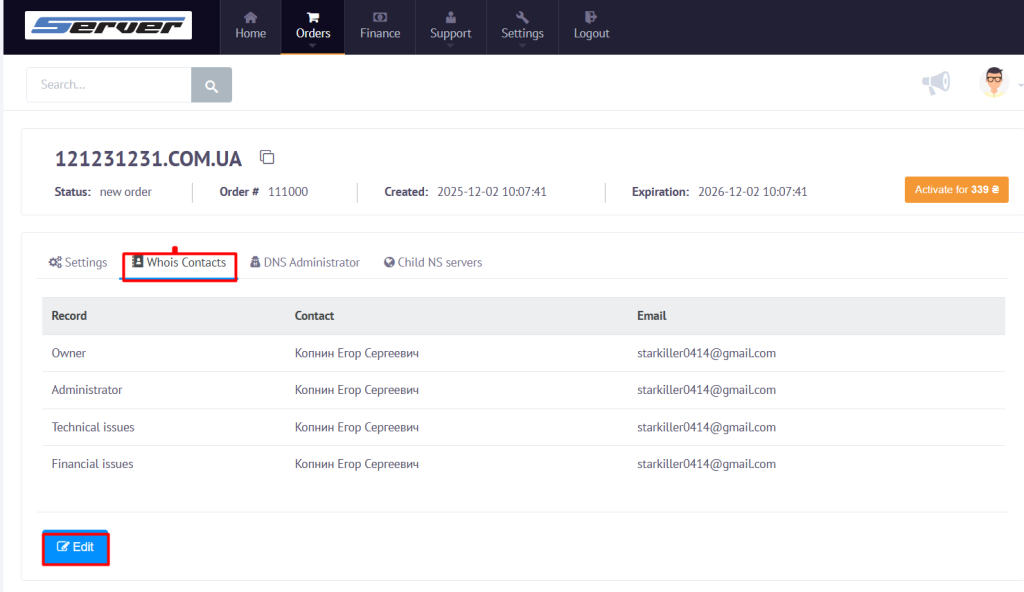Open the Orders menu
This screenshot has width=1024, height=592.
click(x=313, y=26)
